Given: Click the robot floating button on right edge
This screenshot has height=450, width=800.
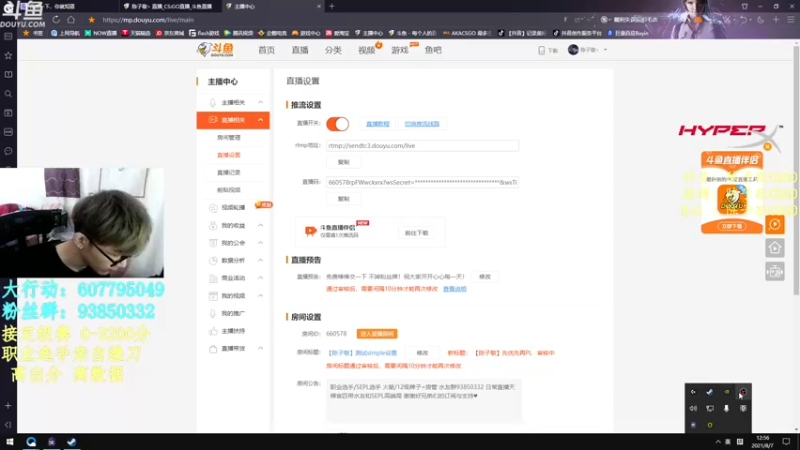Looking at the screenshot, I should pos(774,271).
